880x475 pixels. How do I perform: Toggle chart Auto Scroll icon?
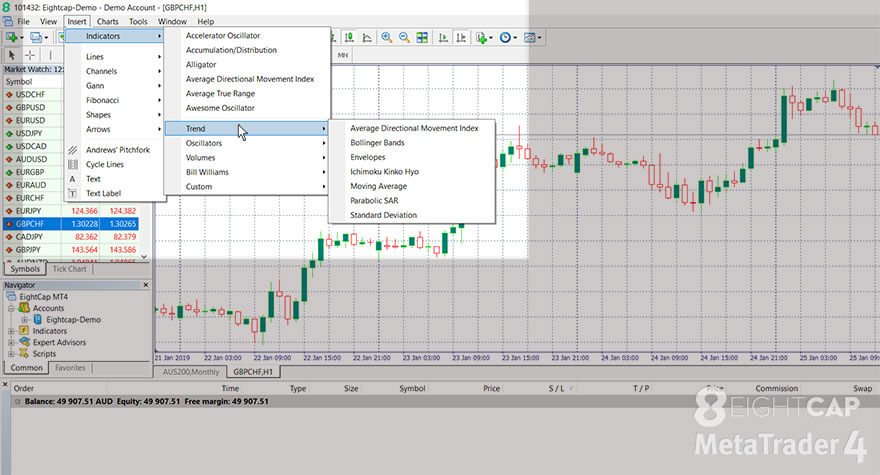(x=443, y=38)
